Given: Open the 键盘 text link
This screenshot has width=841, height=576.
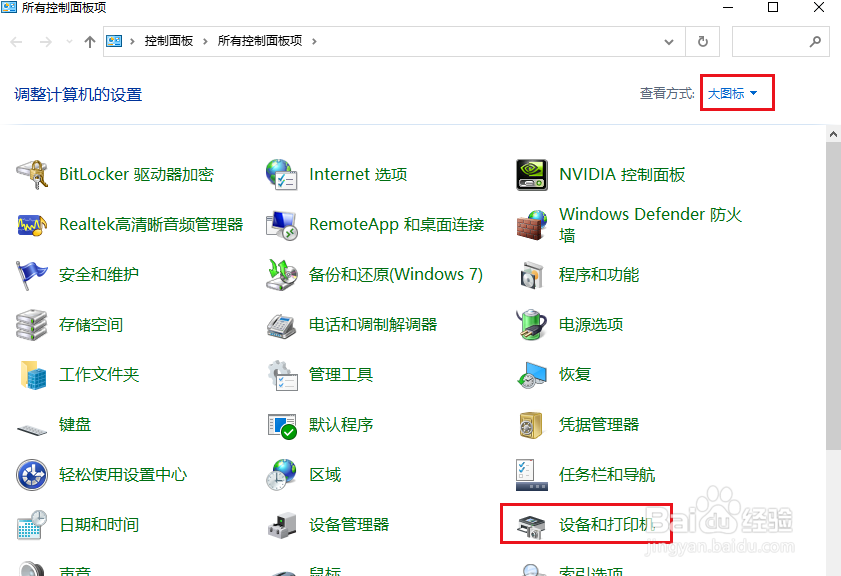Looking at the screenshot, I should pyautogui.click(x=75, y=425).
